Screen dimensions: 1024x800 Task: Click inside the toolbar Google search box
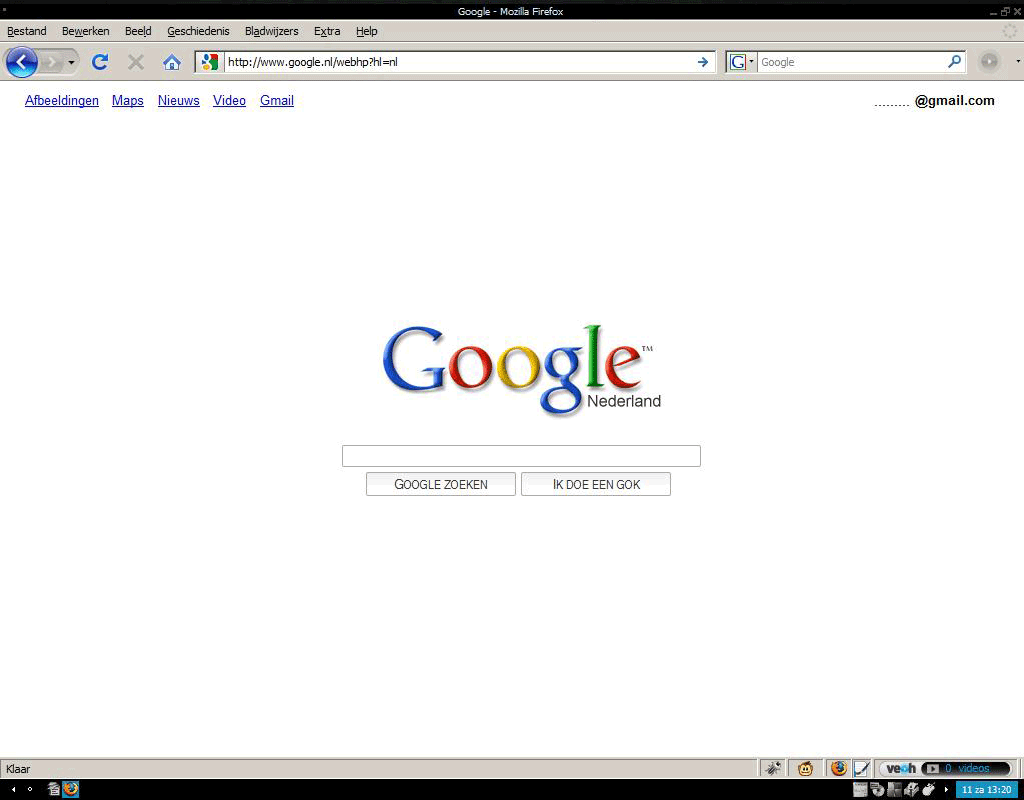coord(851,62)
